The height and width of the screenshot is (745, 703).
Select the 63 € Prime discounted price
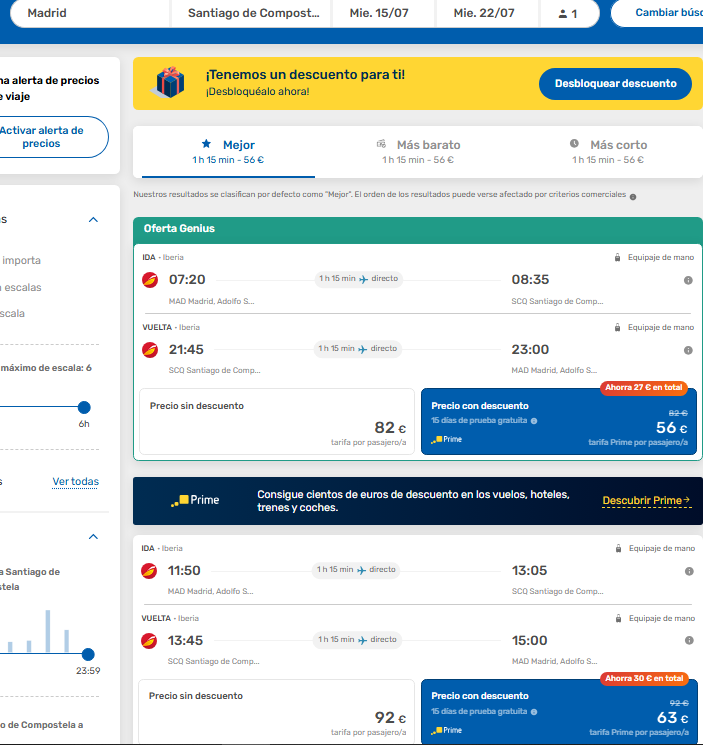point(559,711)
